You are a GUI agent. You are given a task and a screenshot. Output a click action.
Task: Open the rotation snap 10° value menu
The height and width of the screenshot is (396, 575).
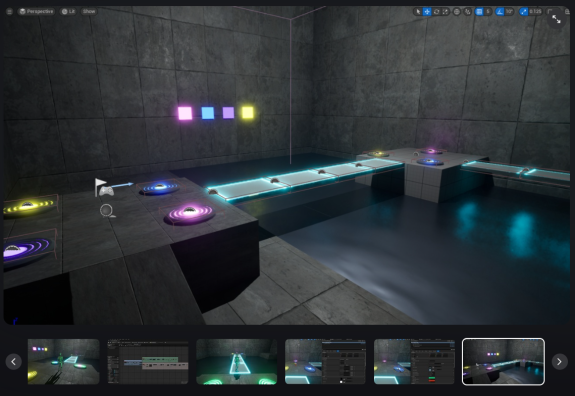click(x=509, y=11)
